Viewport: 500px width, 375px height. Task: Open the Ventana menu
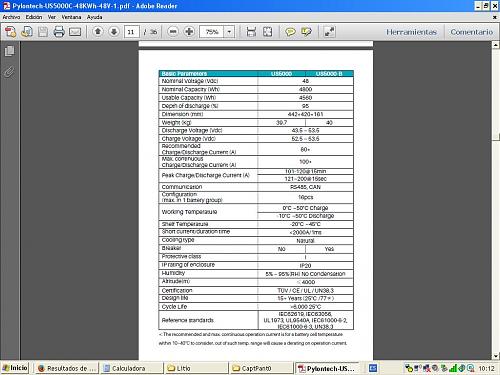71,17
